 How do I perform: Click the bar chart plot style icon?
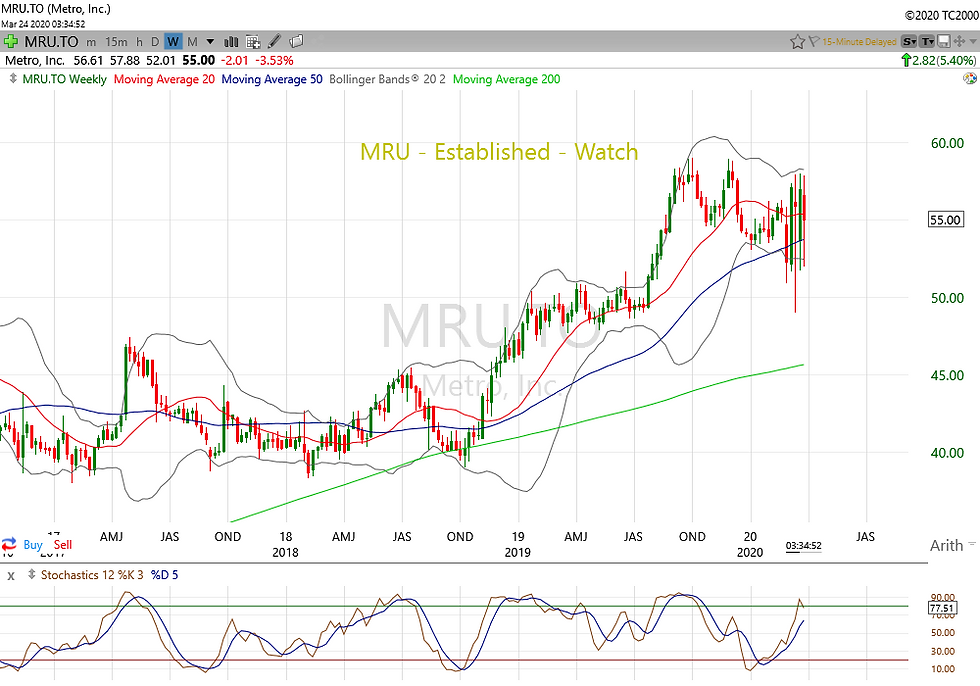pyautogui.click(x=231, y=42)
